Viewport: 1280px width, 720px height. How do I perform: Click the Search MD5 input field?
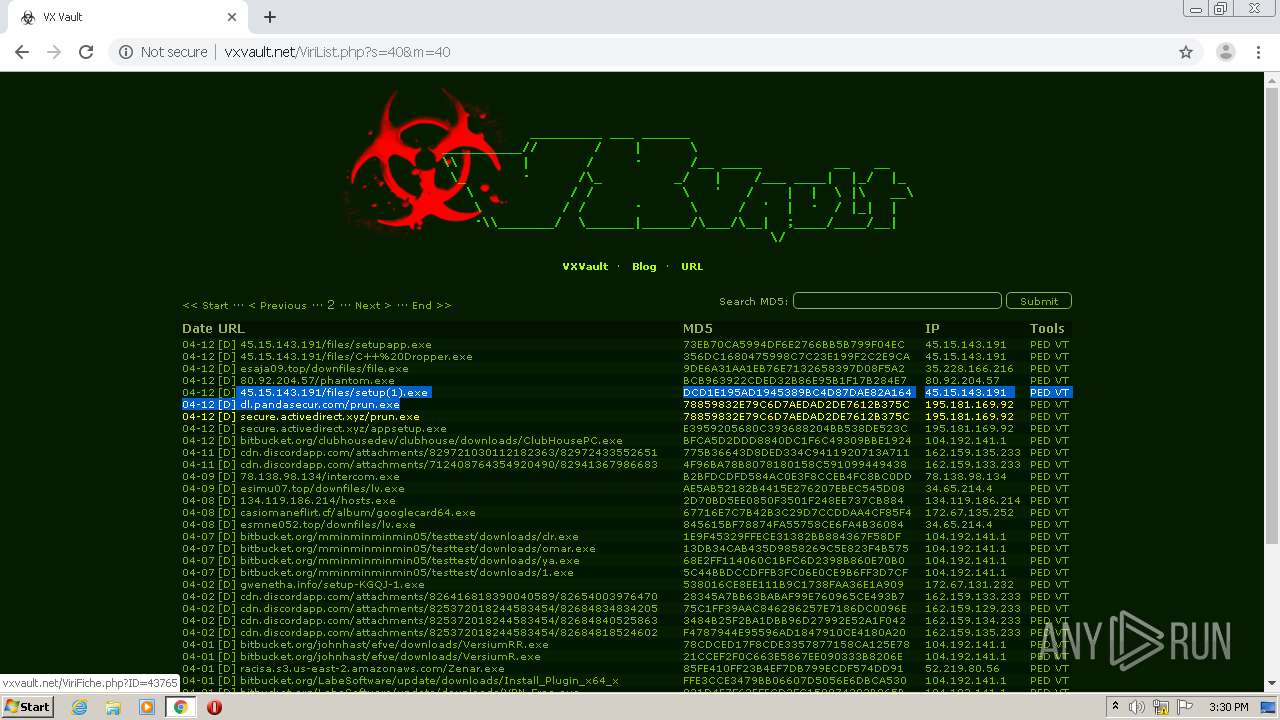coord(897,301)
